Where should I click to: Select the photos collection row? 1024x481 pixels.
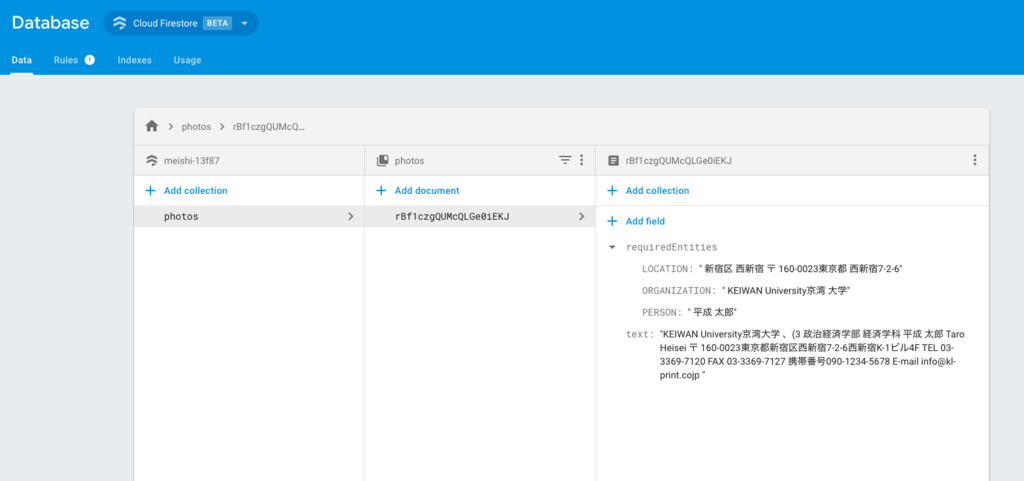click(249, 217)
